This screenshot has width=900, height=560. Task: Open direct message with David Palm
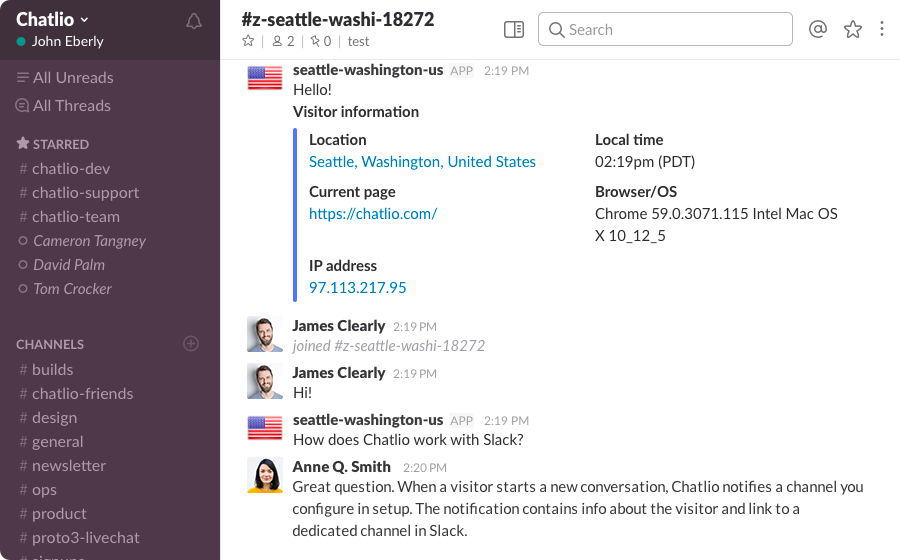61,265
